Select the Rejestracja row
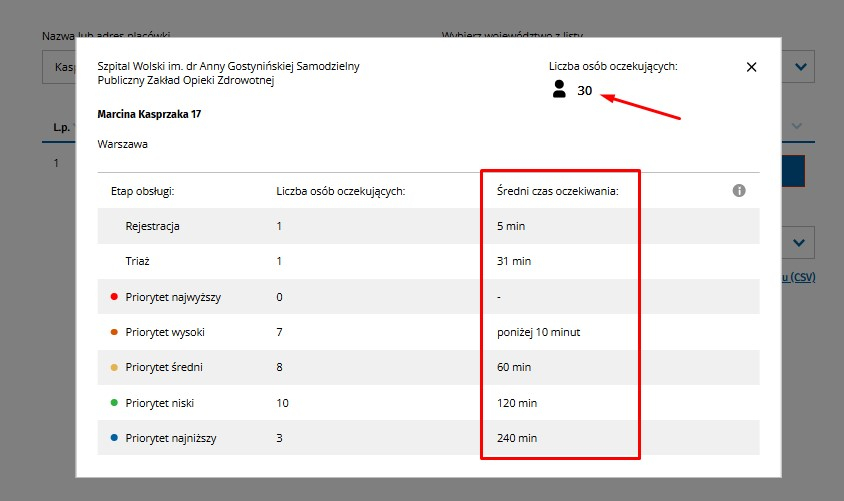The height and width of the screenshot is (501, 844). click(x=428, y=226)
